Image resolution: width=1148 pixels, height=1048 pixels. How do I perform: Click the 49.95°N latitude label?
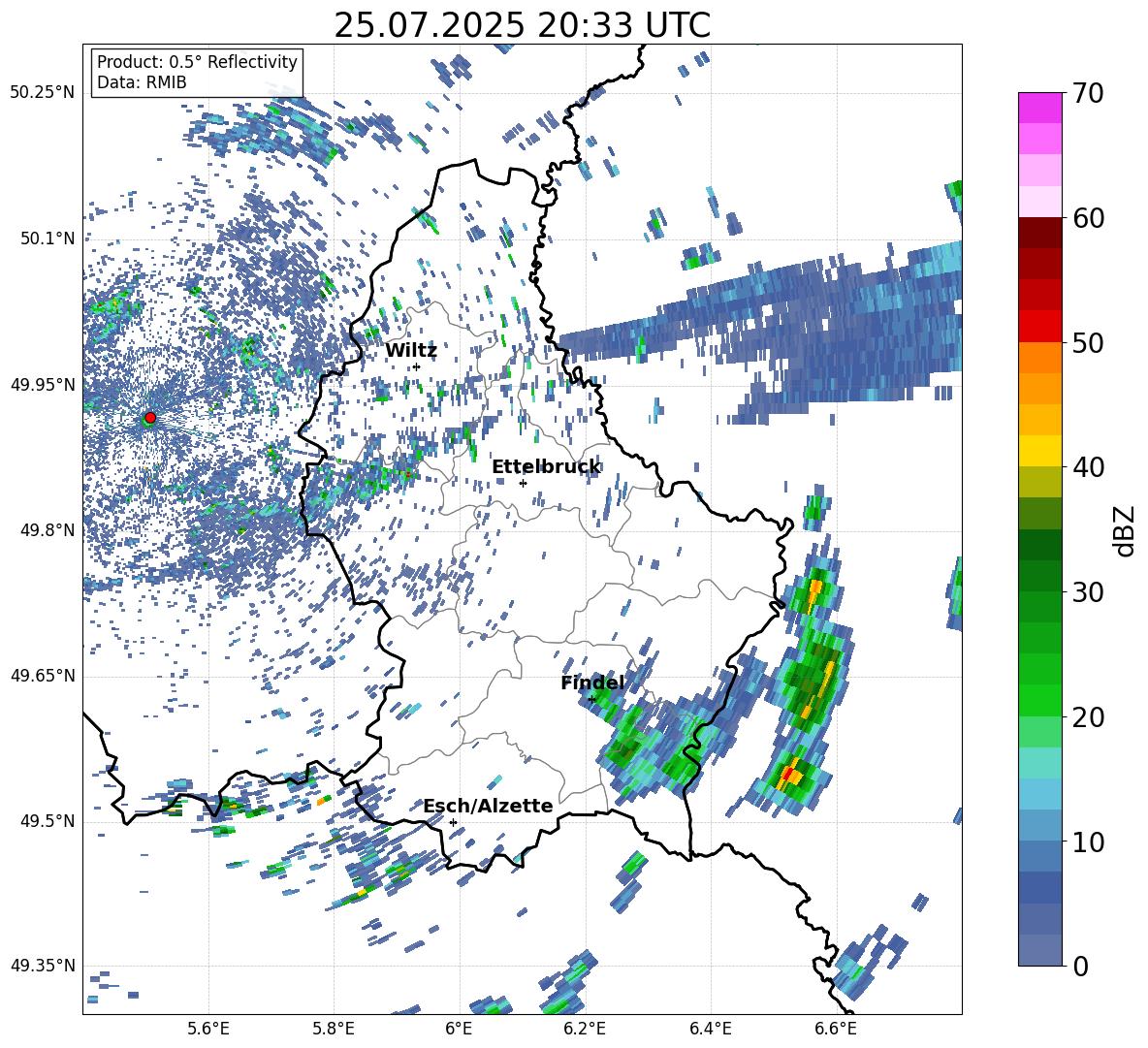pos(43,385)
